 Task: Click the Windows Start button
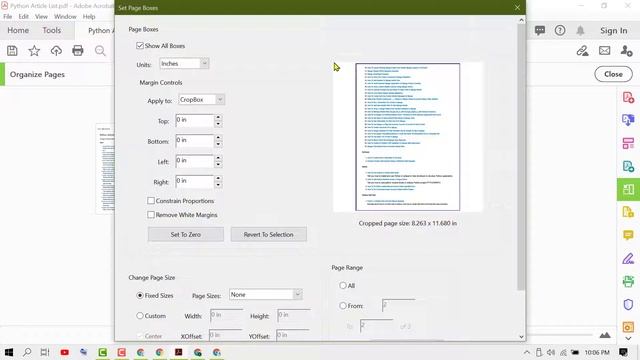coord(9,352)
